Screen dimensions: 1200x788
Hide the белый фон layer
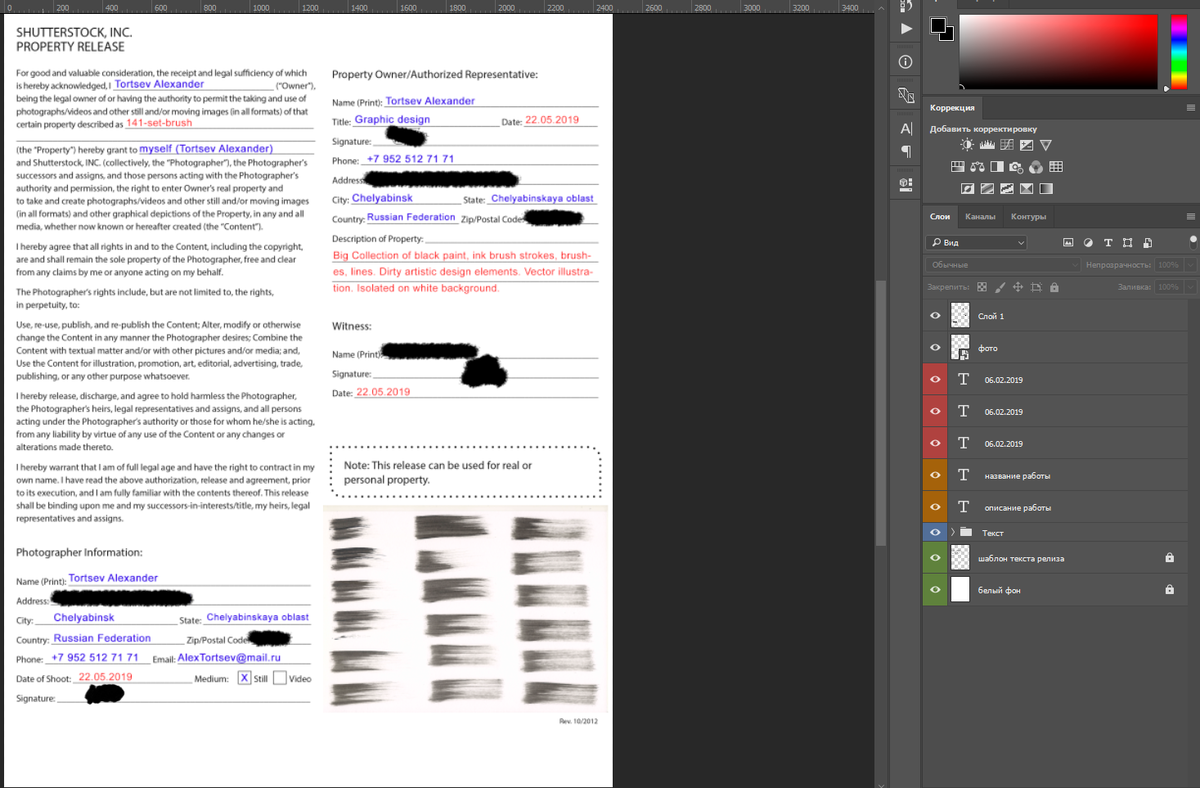(935, 590)
